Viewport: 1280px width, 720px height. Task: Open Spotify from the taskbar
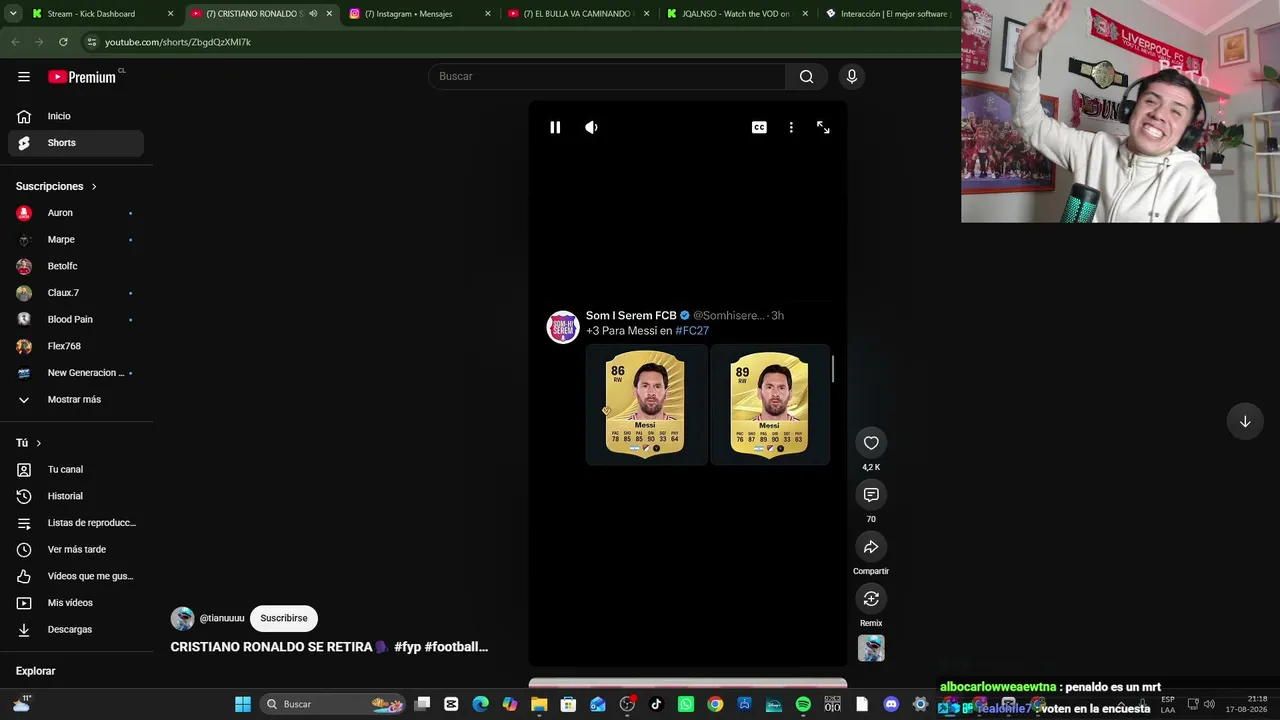(803, 704)
